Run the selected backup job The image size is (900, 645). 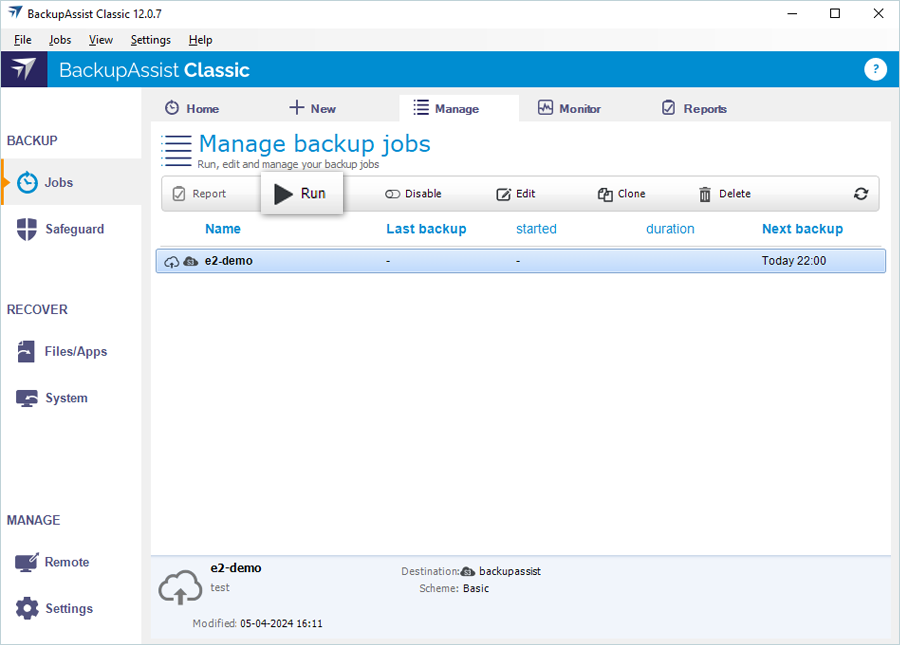click(x=302, y=193)
